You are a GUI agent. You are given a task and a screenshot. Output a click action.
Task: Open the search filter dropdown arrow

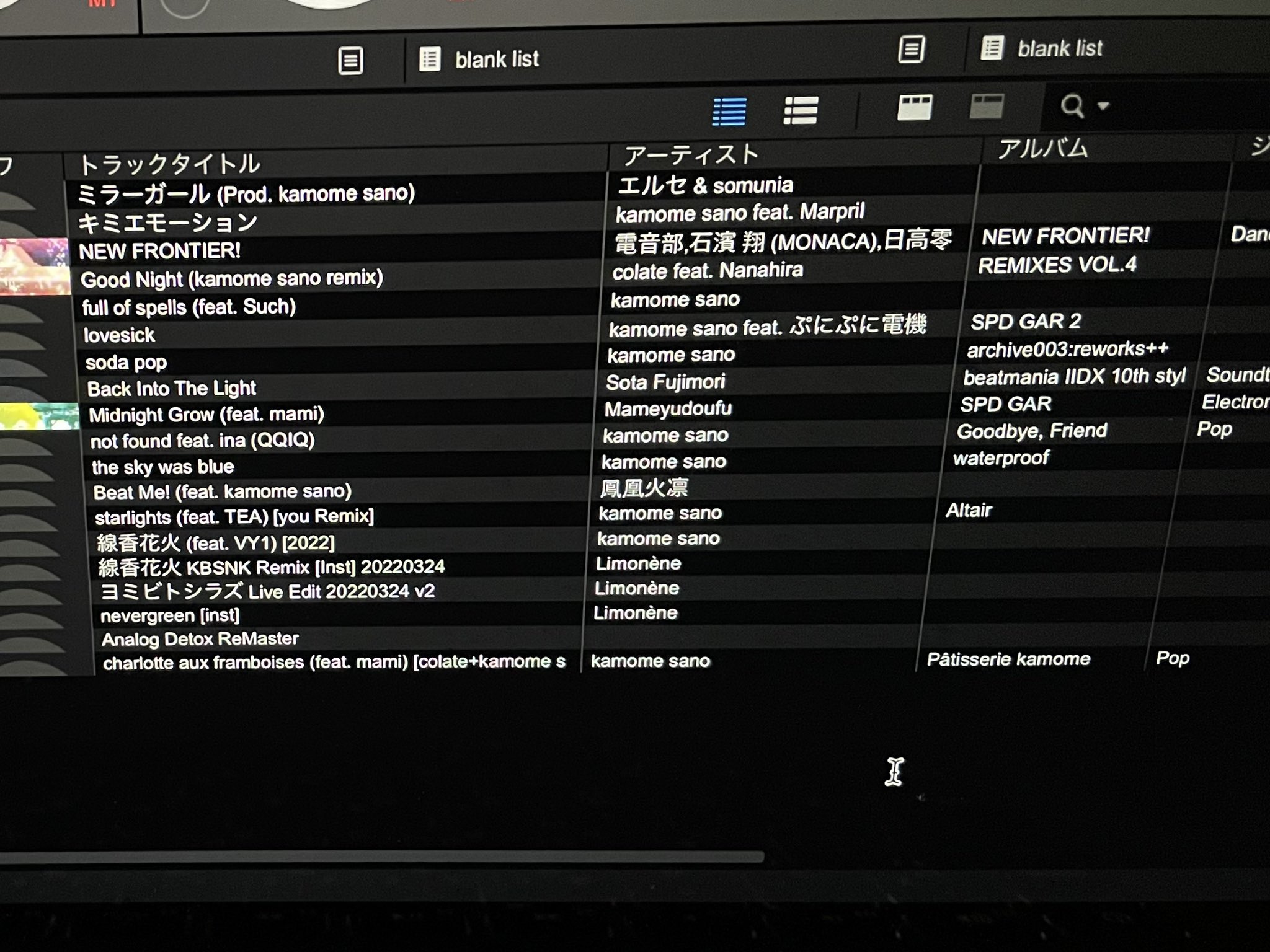coord(1103,105)
